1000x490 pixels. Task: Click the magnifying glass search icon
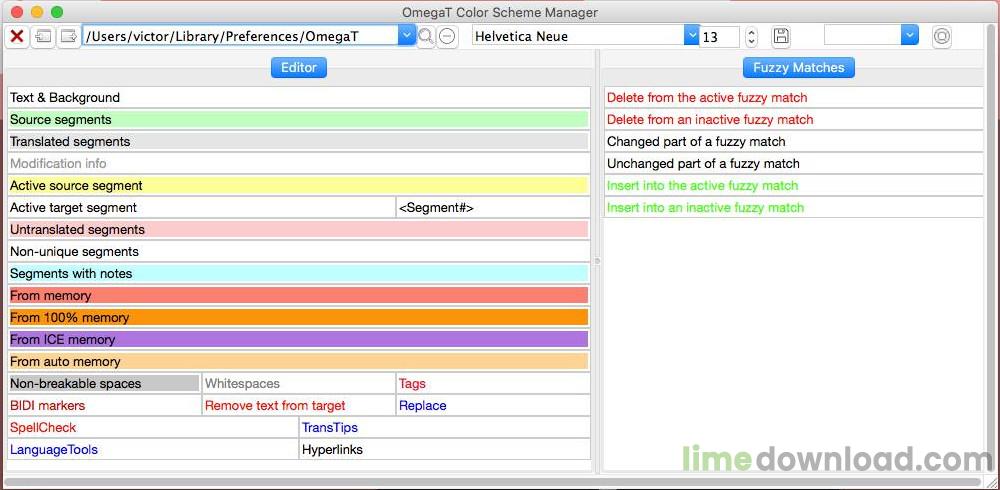point(426,36)
